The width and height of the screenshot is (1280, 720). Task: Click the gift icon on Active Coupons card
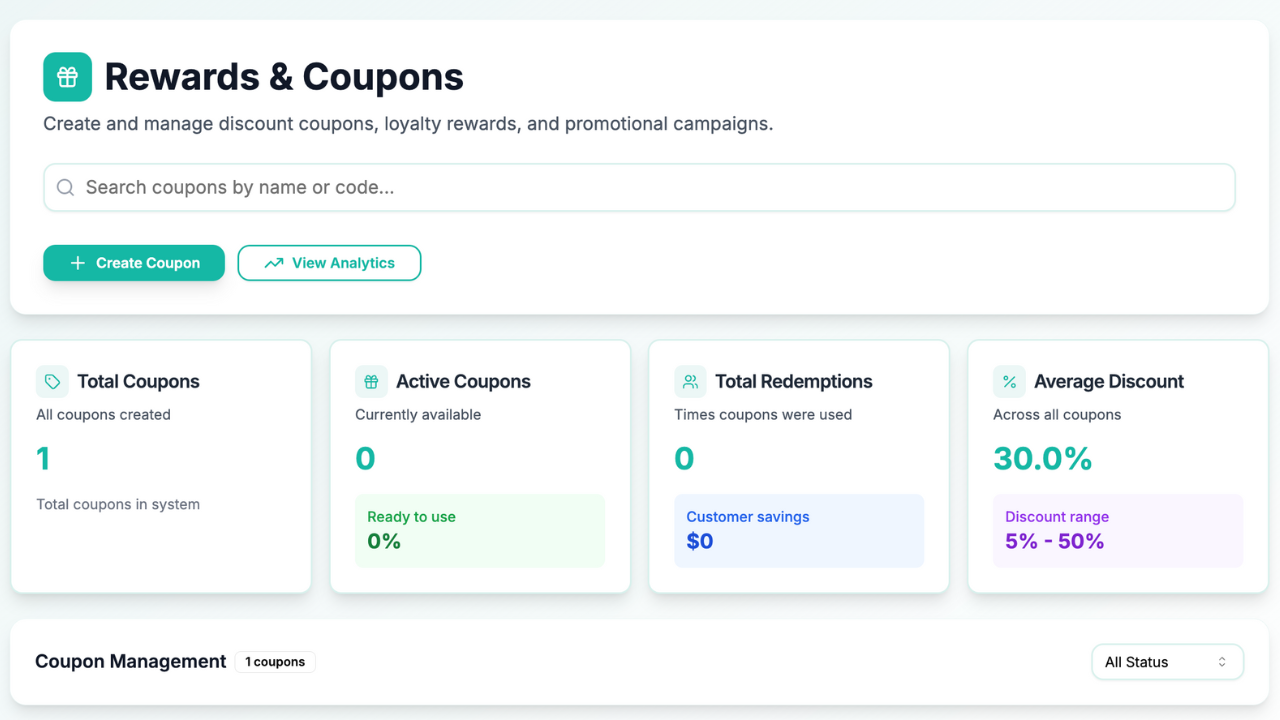coord(370,381)
